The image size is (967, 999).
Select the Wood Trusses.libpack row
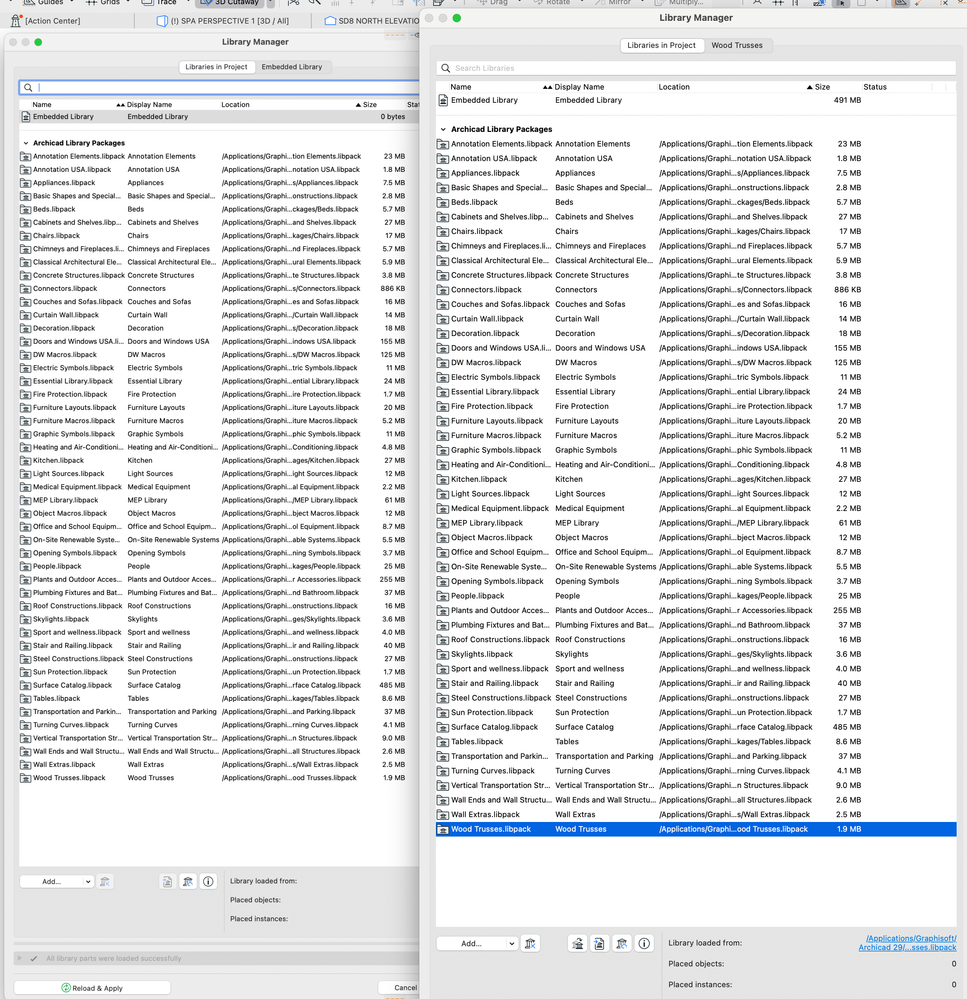coord(700,828)
